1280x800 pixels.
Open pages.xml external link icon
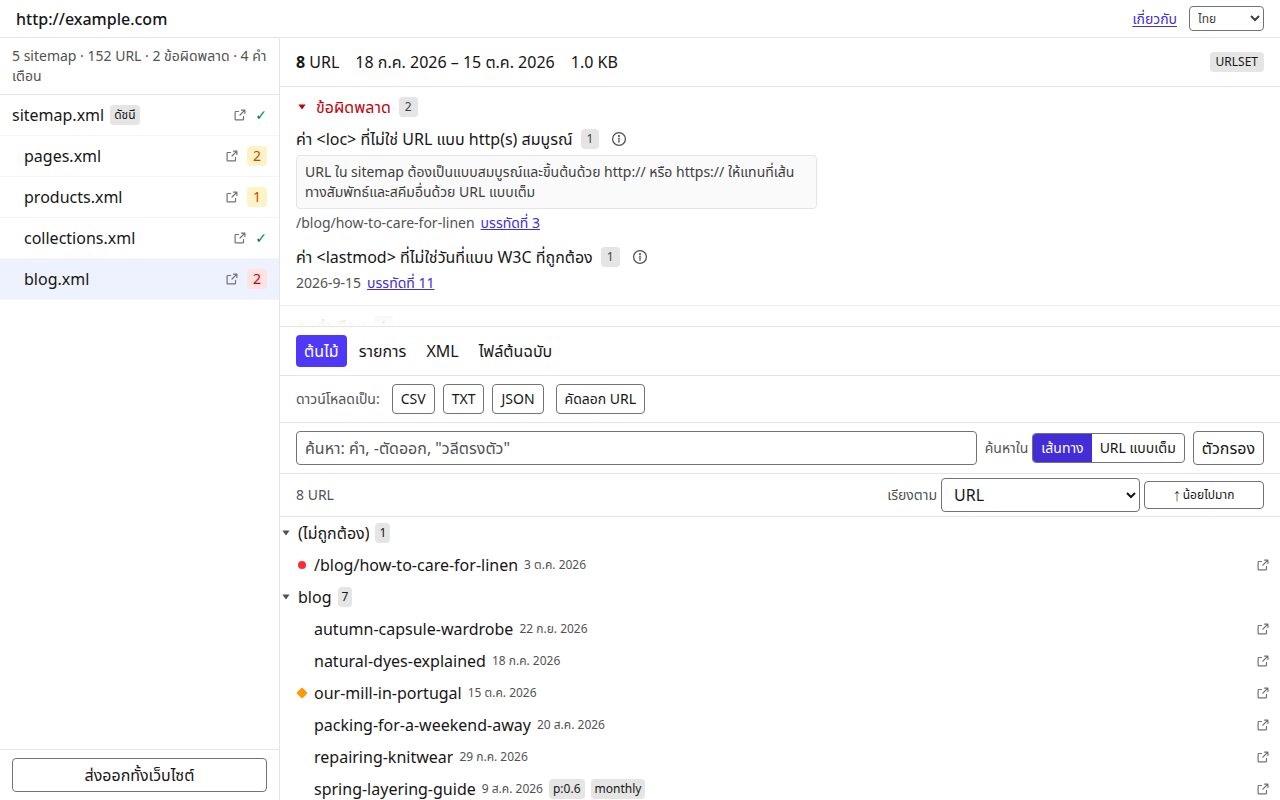pos(232,156)
